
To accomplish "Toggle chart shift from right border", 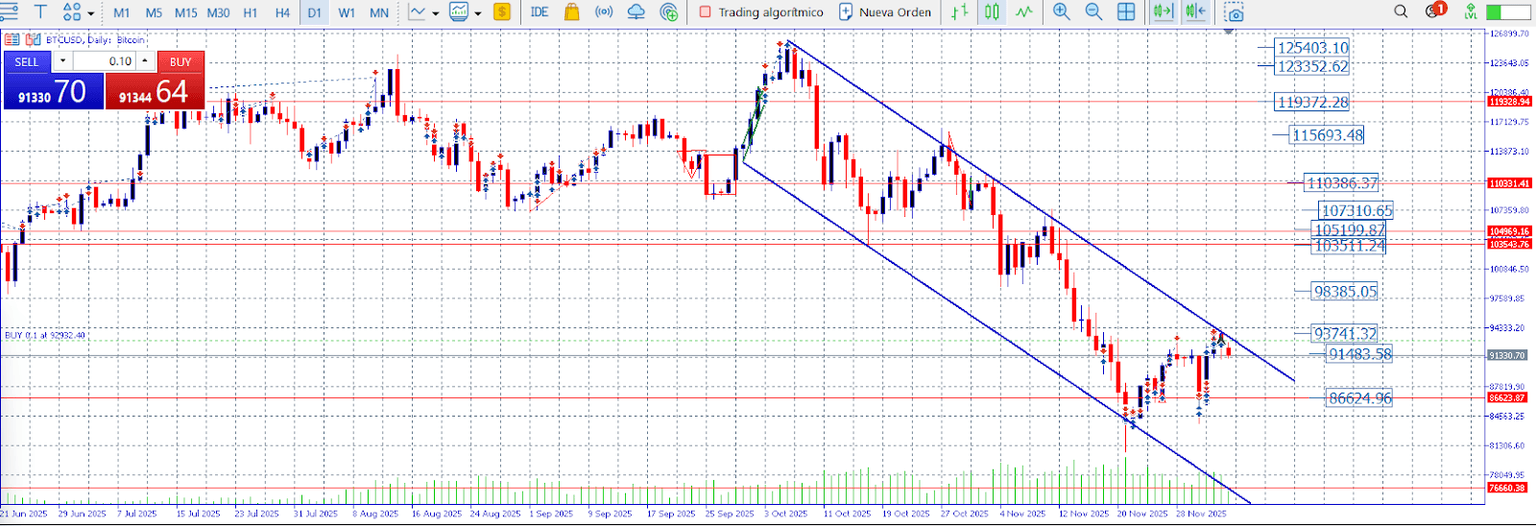I will pos(1194,12).
